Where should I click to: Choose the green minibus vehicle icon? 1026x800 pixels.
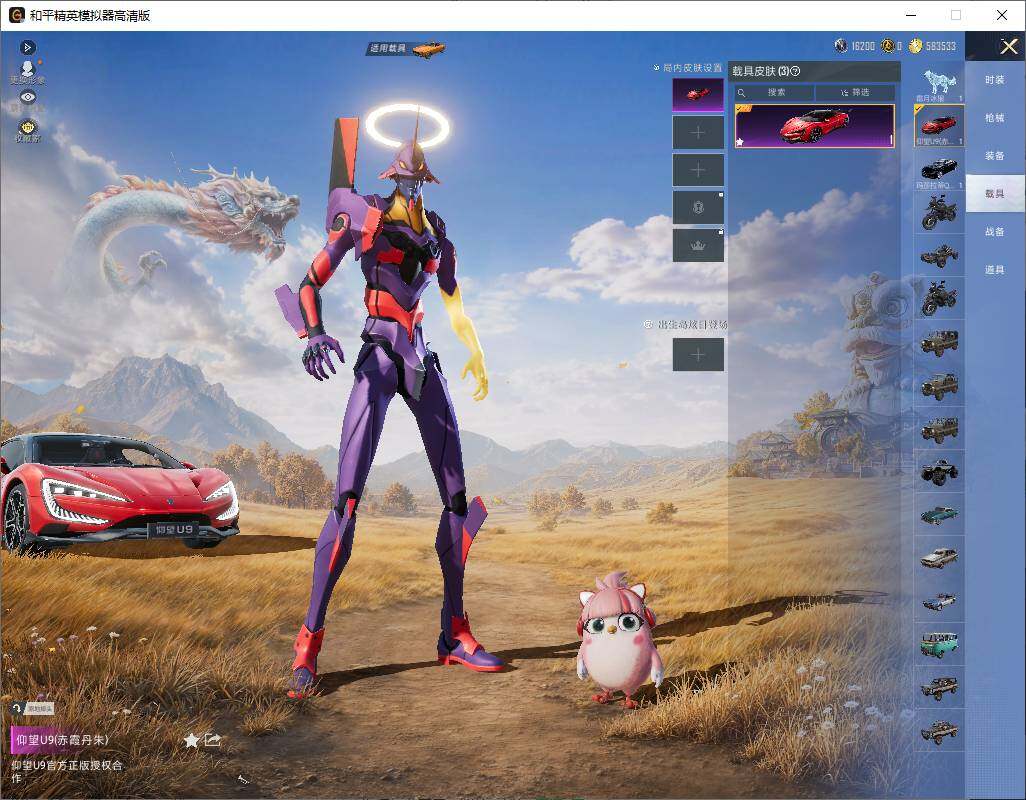[x=939, y=644]
